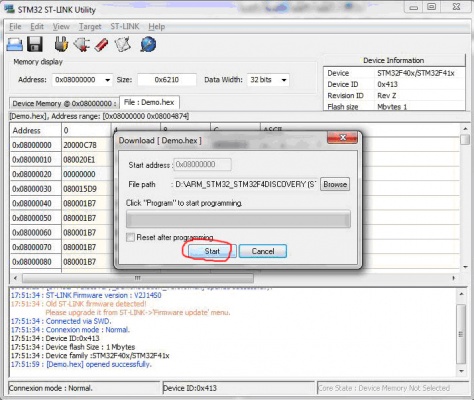
Task: Click address cell 0x08000000
Action: click(x=36, y=145)
